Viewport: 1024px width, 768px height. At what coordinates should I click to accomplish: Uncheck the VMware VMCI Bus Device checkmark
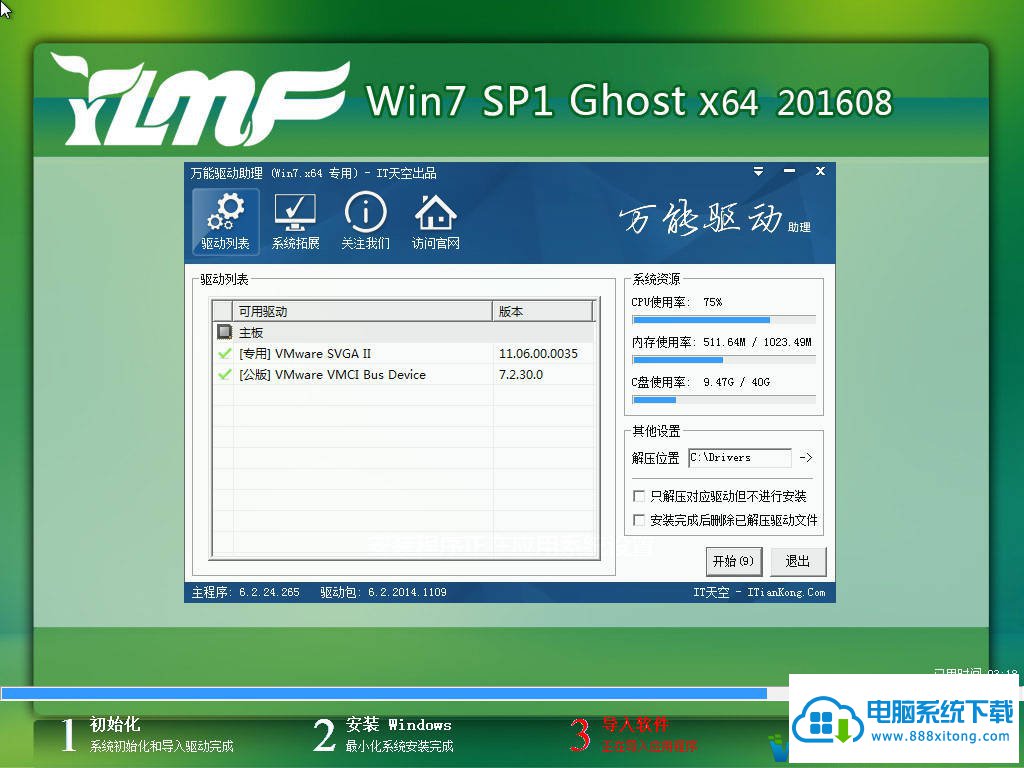[224, 374]
